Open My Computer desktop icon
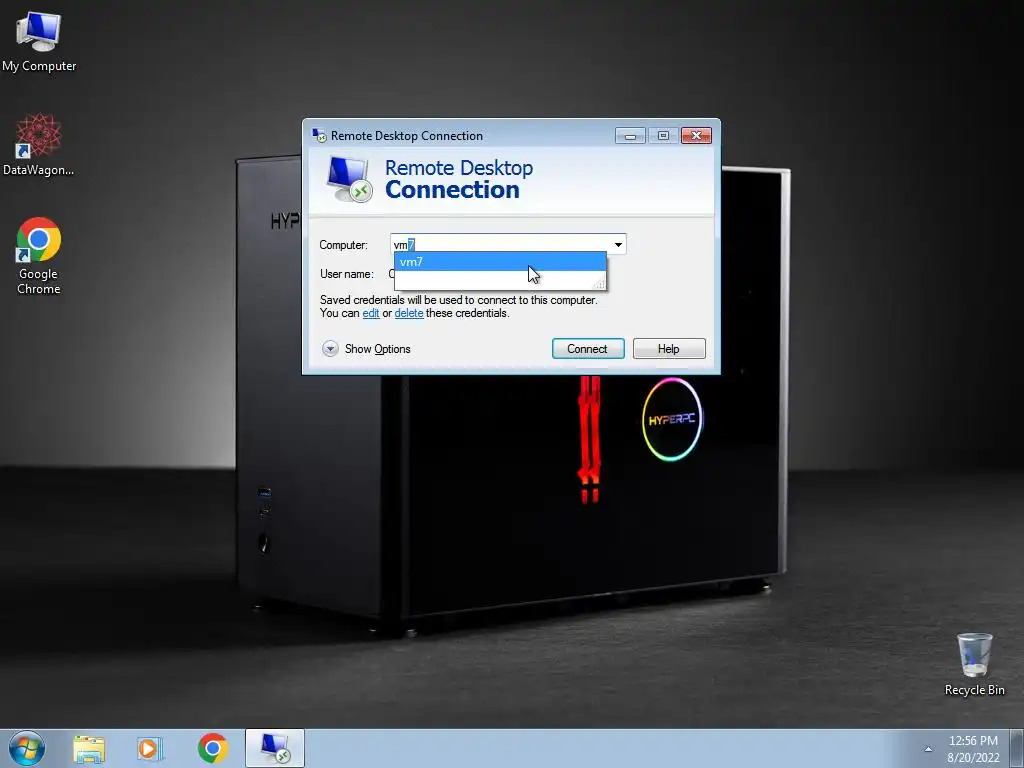This screenshot has width=1024, height=768. coord(39,40)
